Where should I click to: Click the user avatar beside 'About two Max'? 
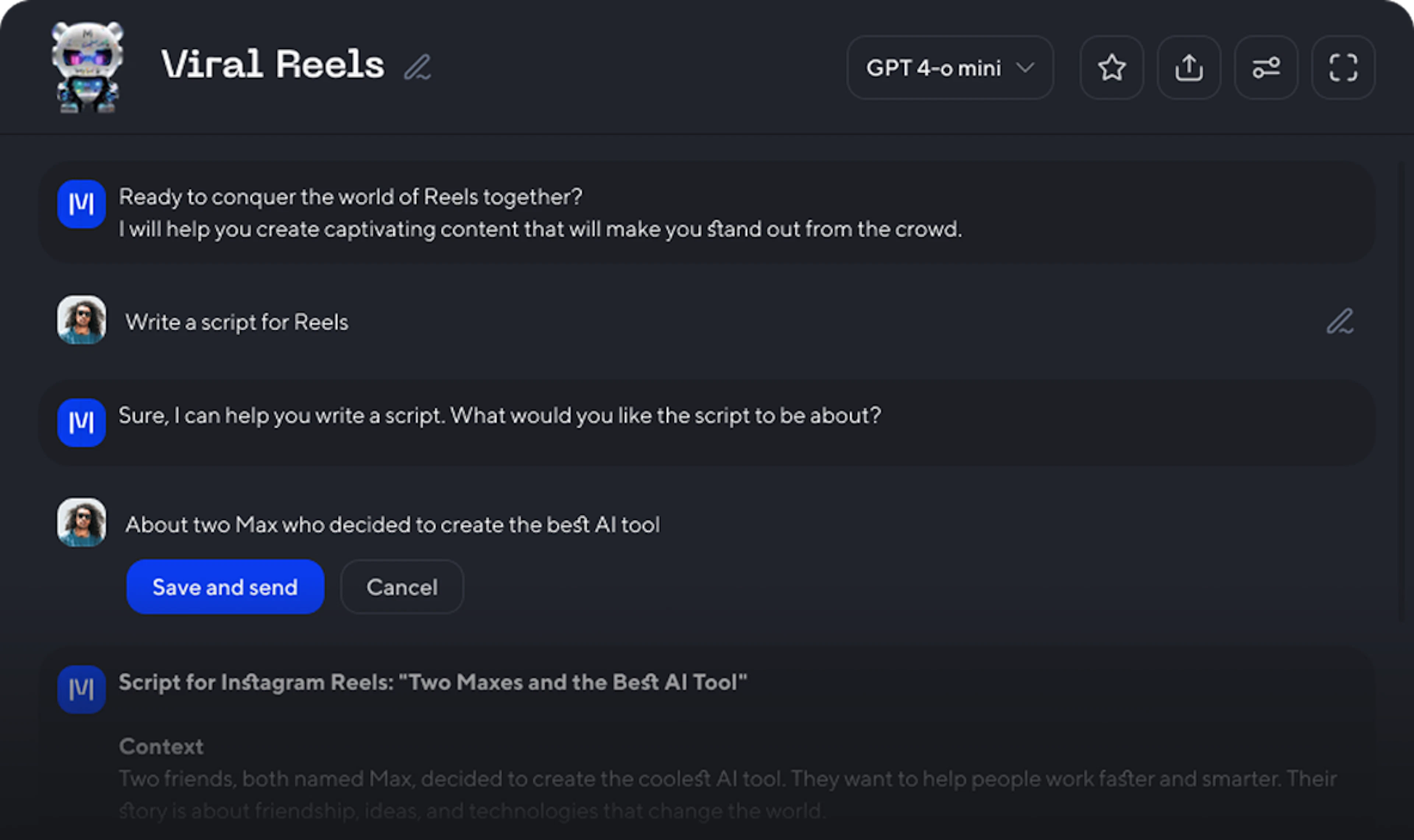point(81,522)
